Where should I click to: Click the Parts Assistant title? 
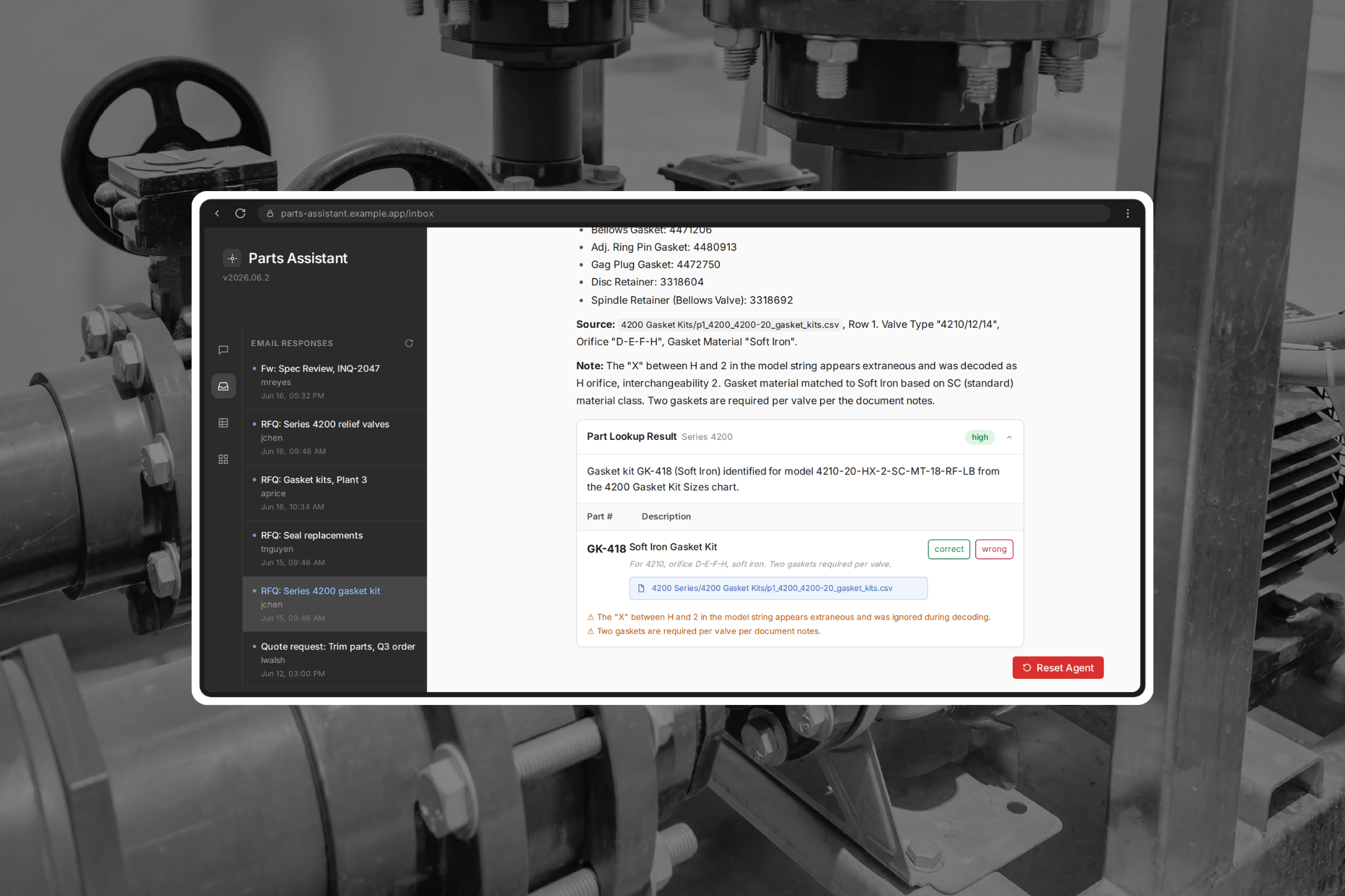[x=298, y=258]
